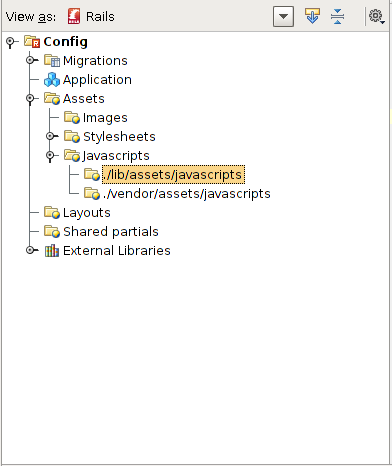Viewport: 392px width, 466px height.
Task: Click the Migrations folder icon
Action: pos(52,61)
